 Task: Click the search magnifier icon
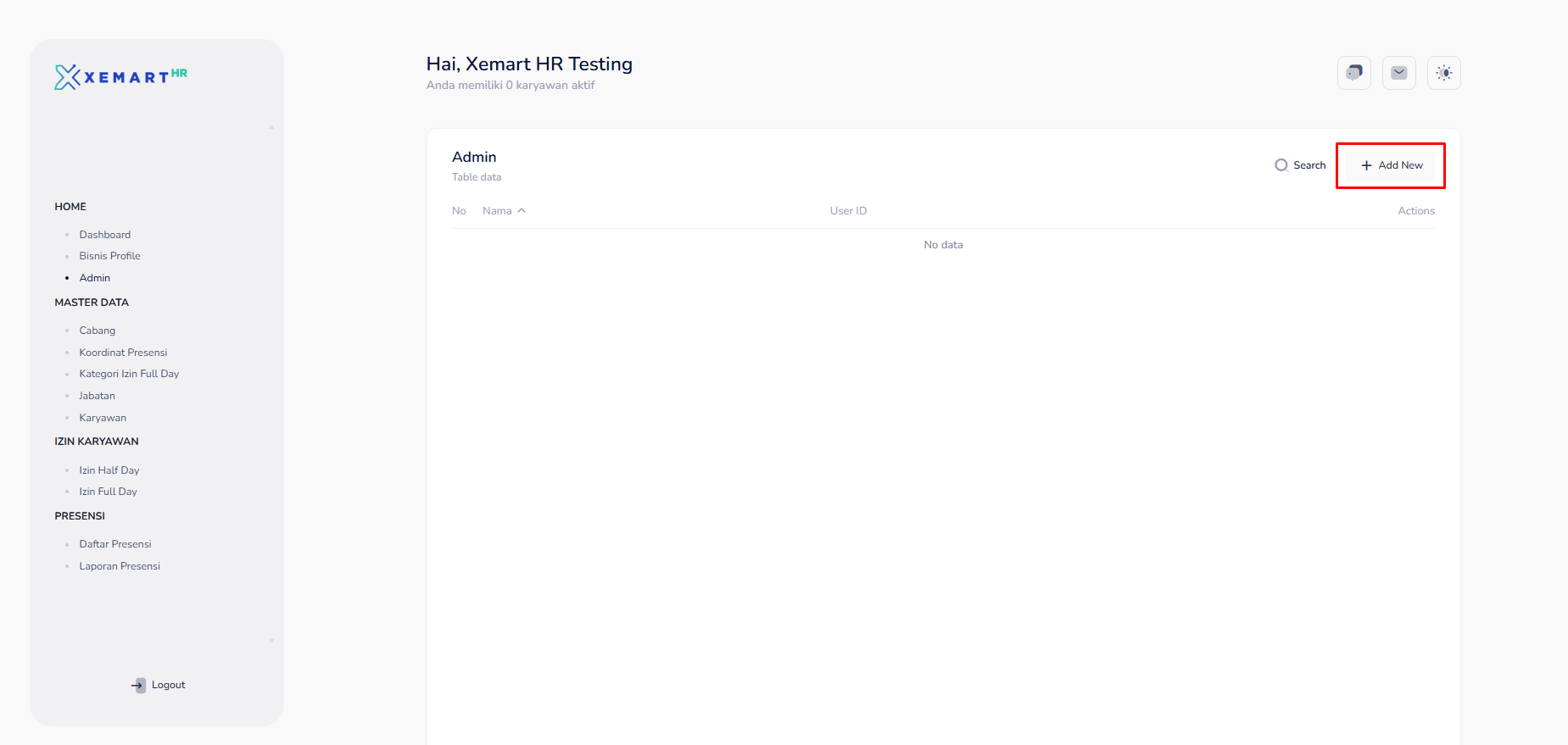click(1281, 165)
